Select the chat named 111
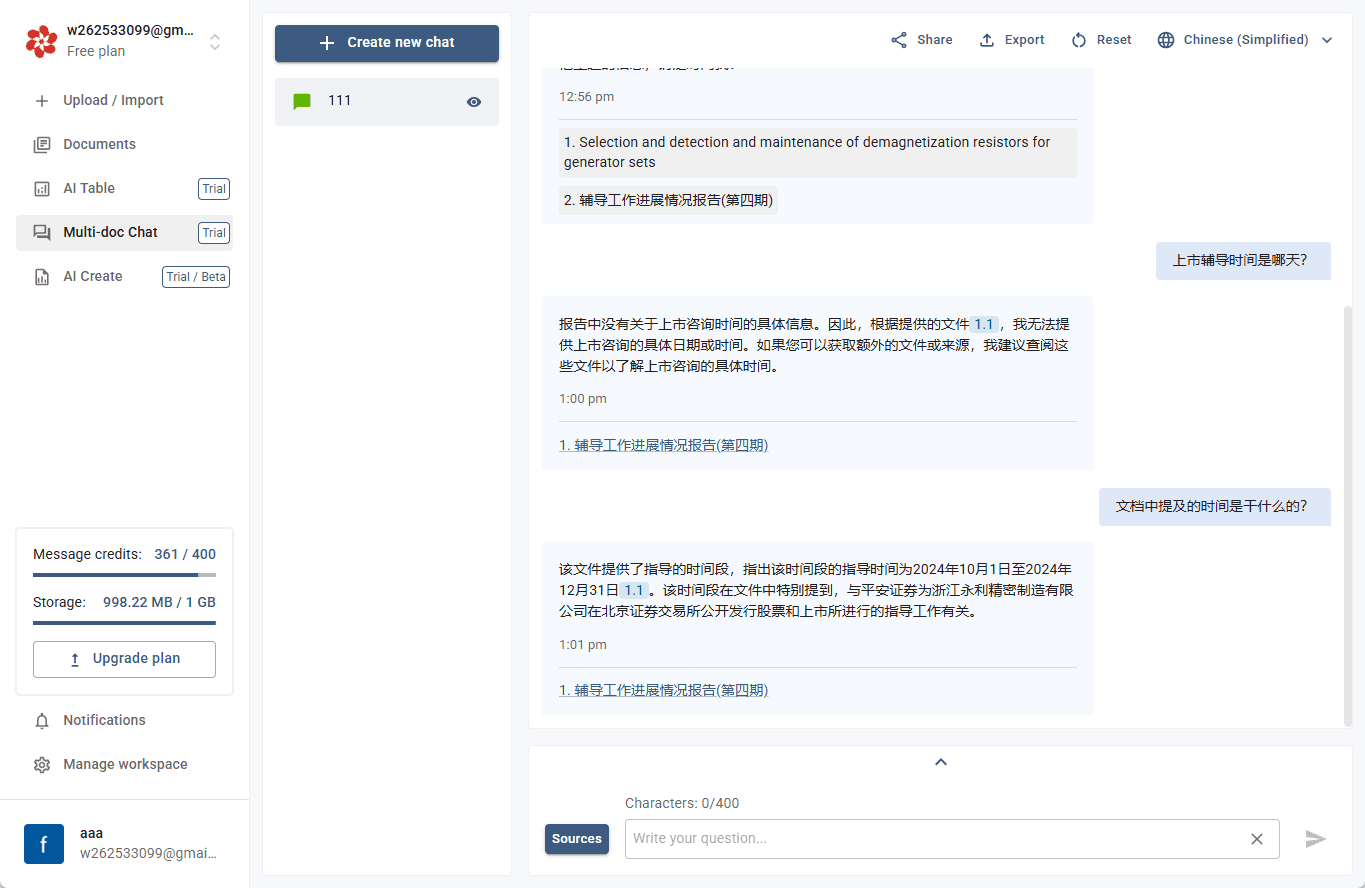The width and height of the screenshot is (1365, 888). 387,102
